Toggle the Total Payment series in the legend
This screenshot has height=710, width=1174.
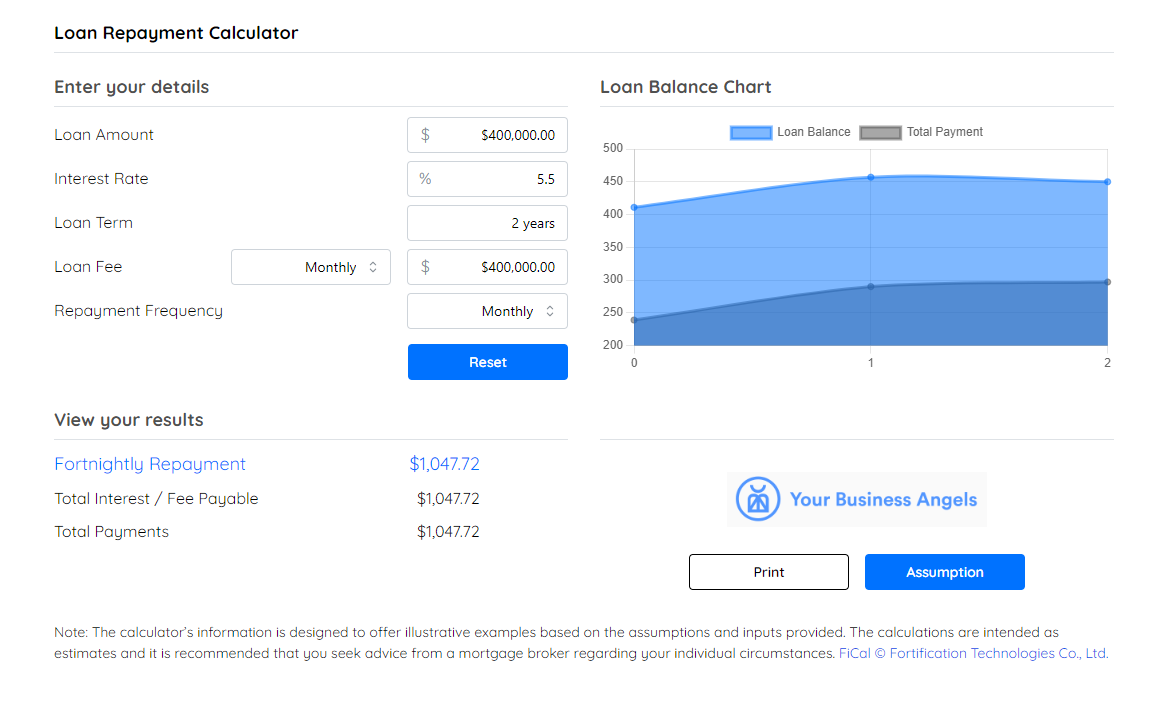(879, 132)
